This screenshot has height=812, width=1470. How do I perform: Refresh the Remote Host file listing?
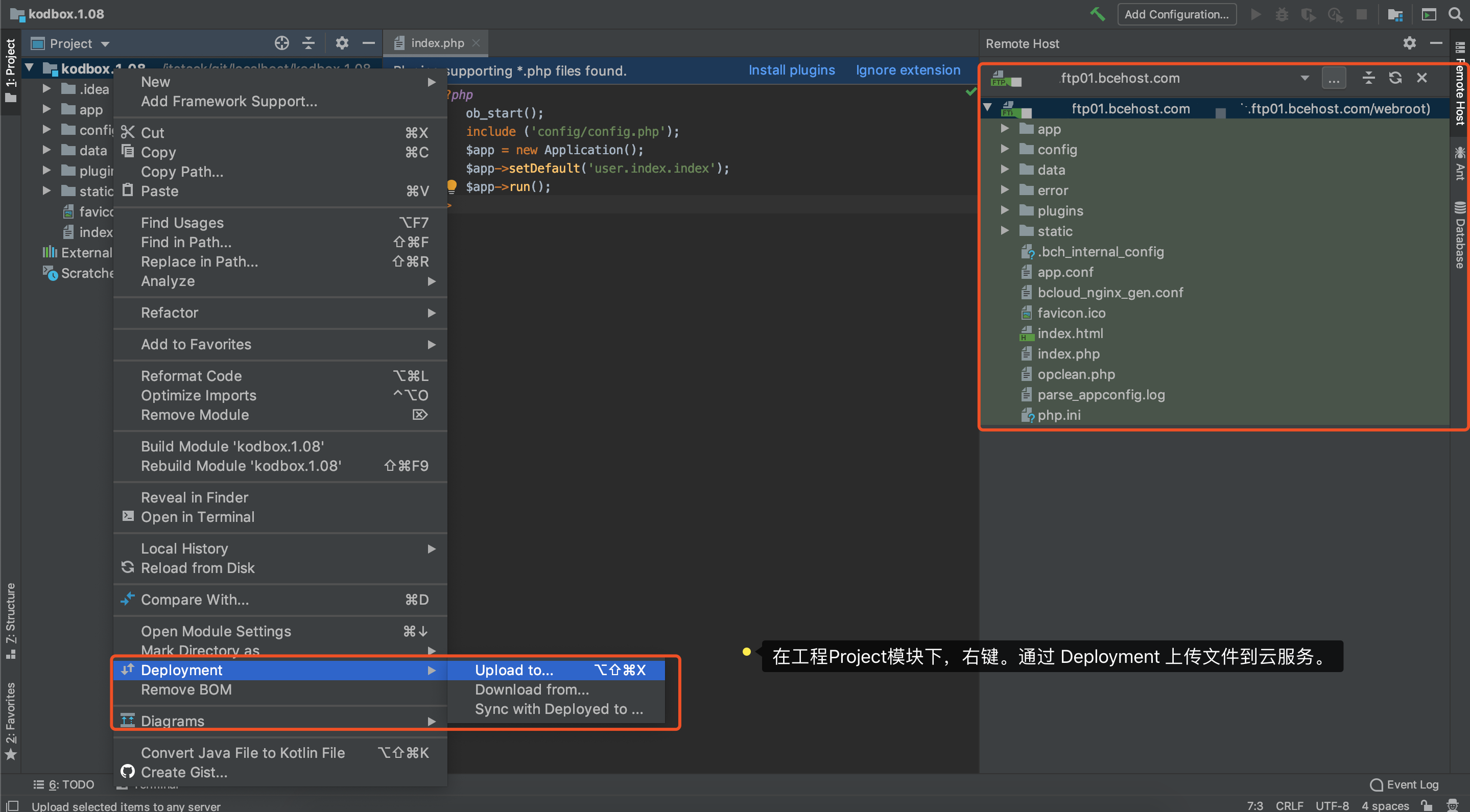[x=1395, y=78]
